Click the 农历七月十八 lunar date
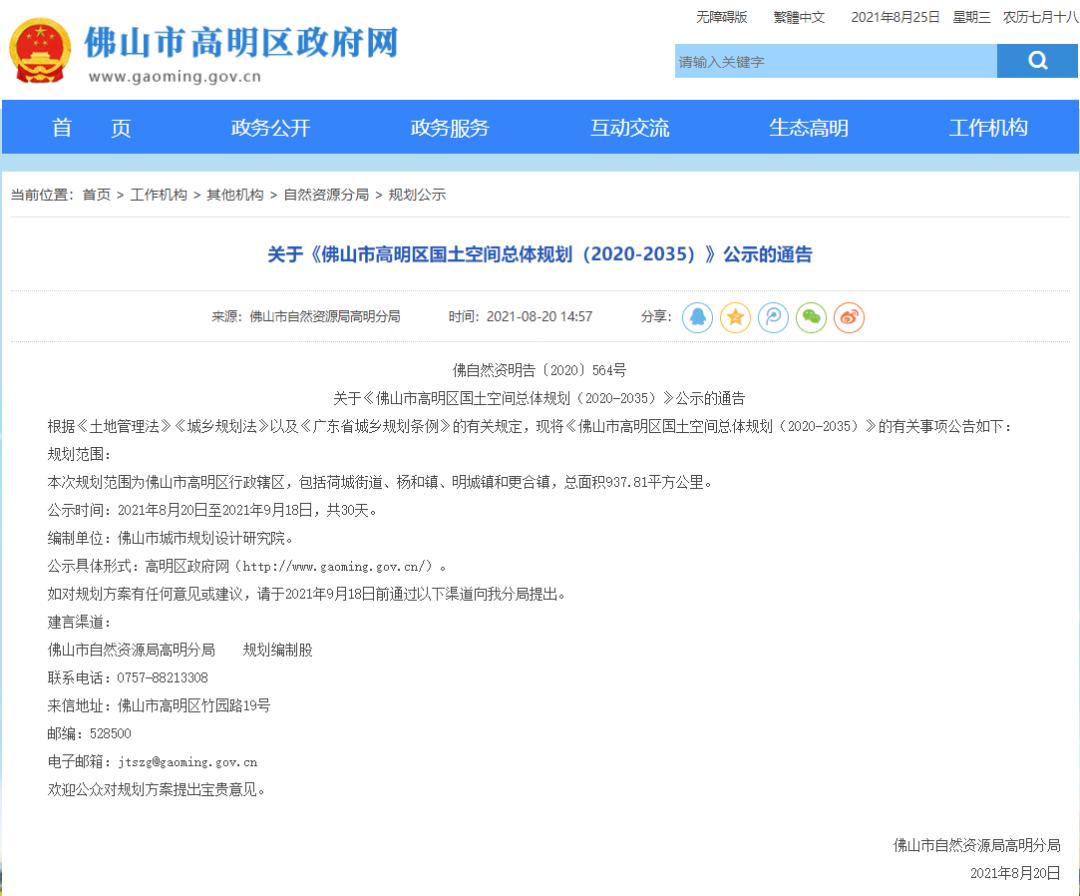The width and height of the screenshot is (1080, 896). tap(1040, 17)
